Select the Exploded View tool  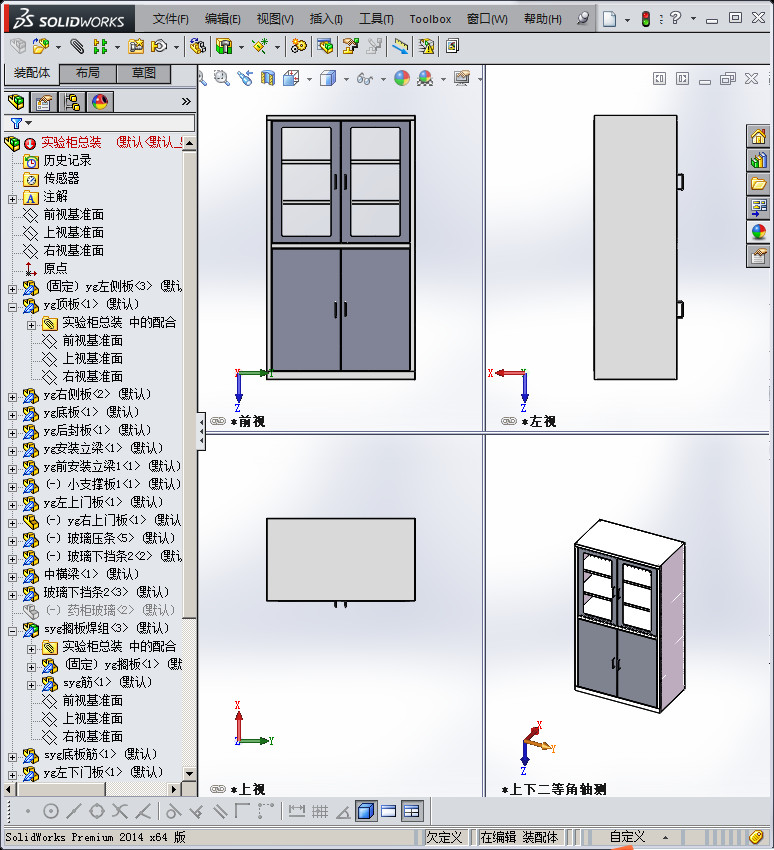[x=350, y=47]
